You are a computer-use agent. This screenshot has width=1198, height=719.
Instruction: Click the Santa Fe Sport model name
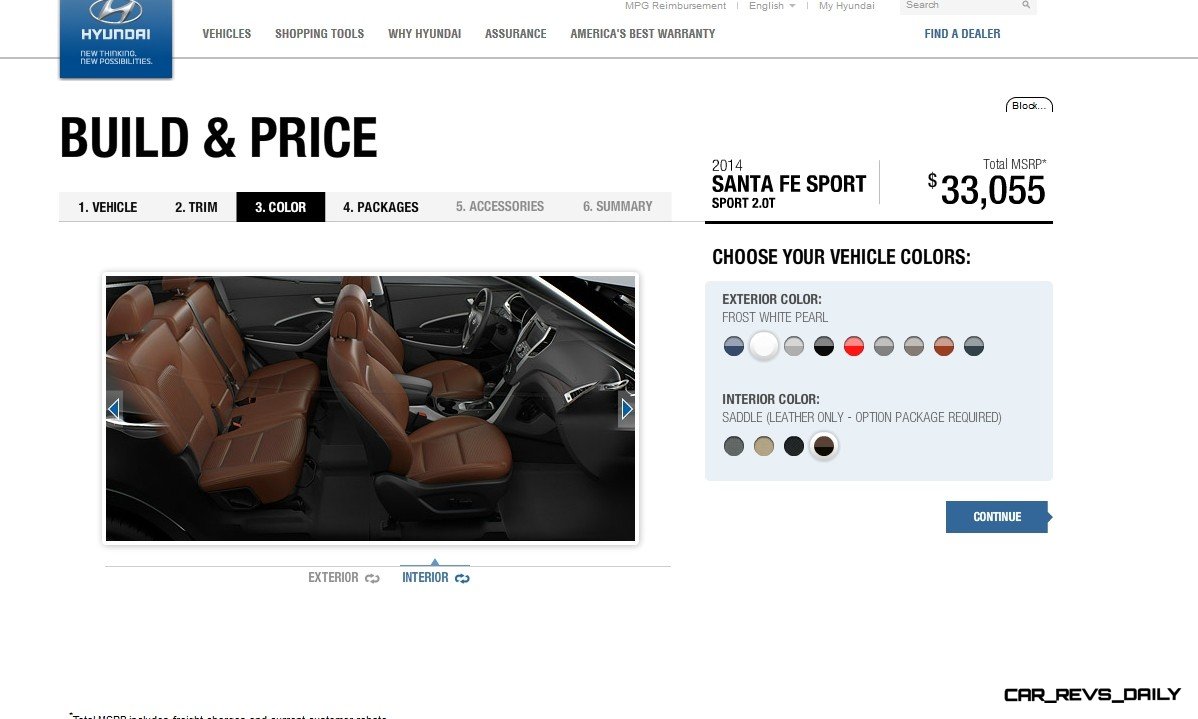[788, 184]
